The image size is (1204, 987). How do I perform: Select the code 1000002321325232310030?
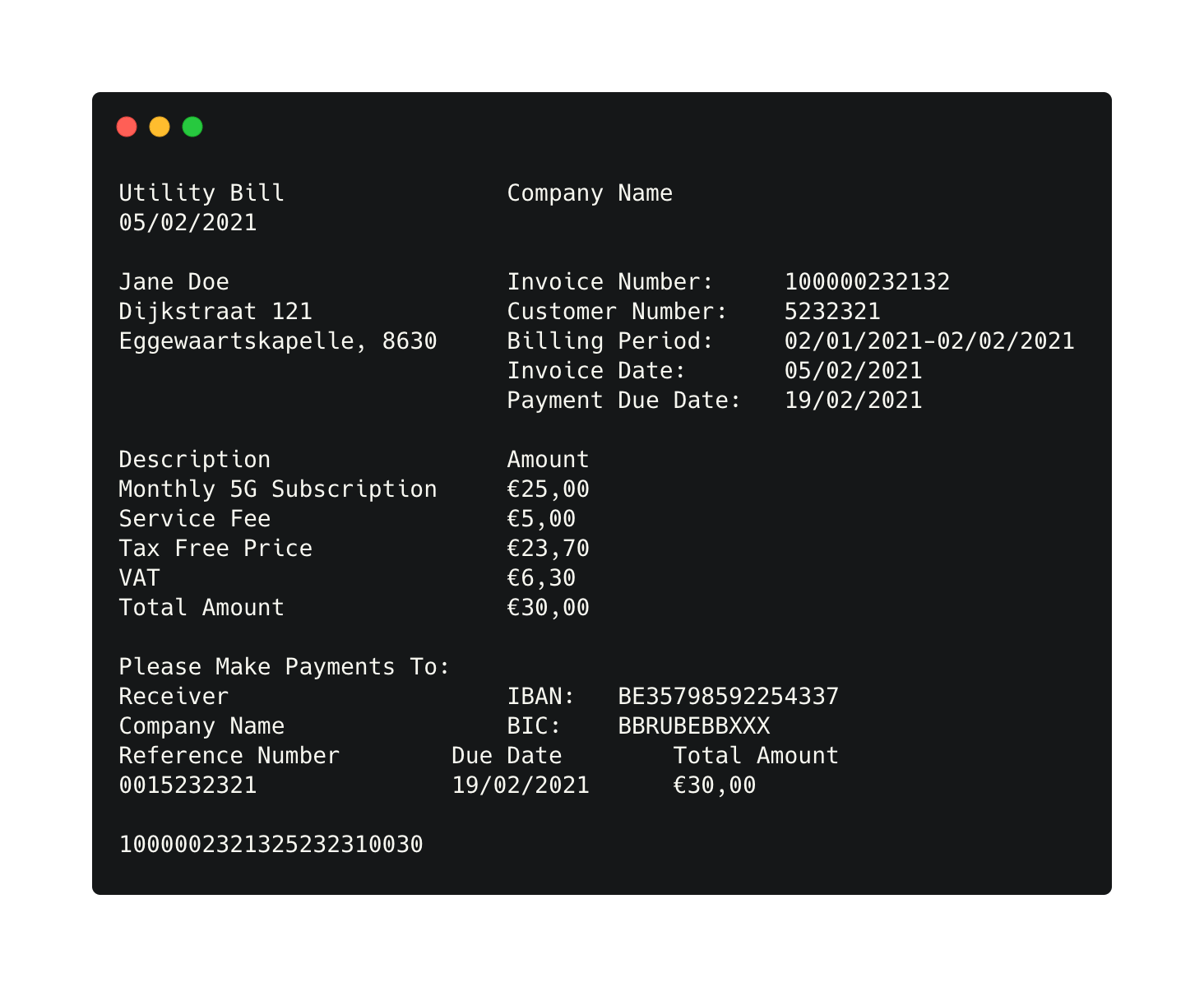tap(271, 844)
